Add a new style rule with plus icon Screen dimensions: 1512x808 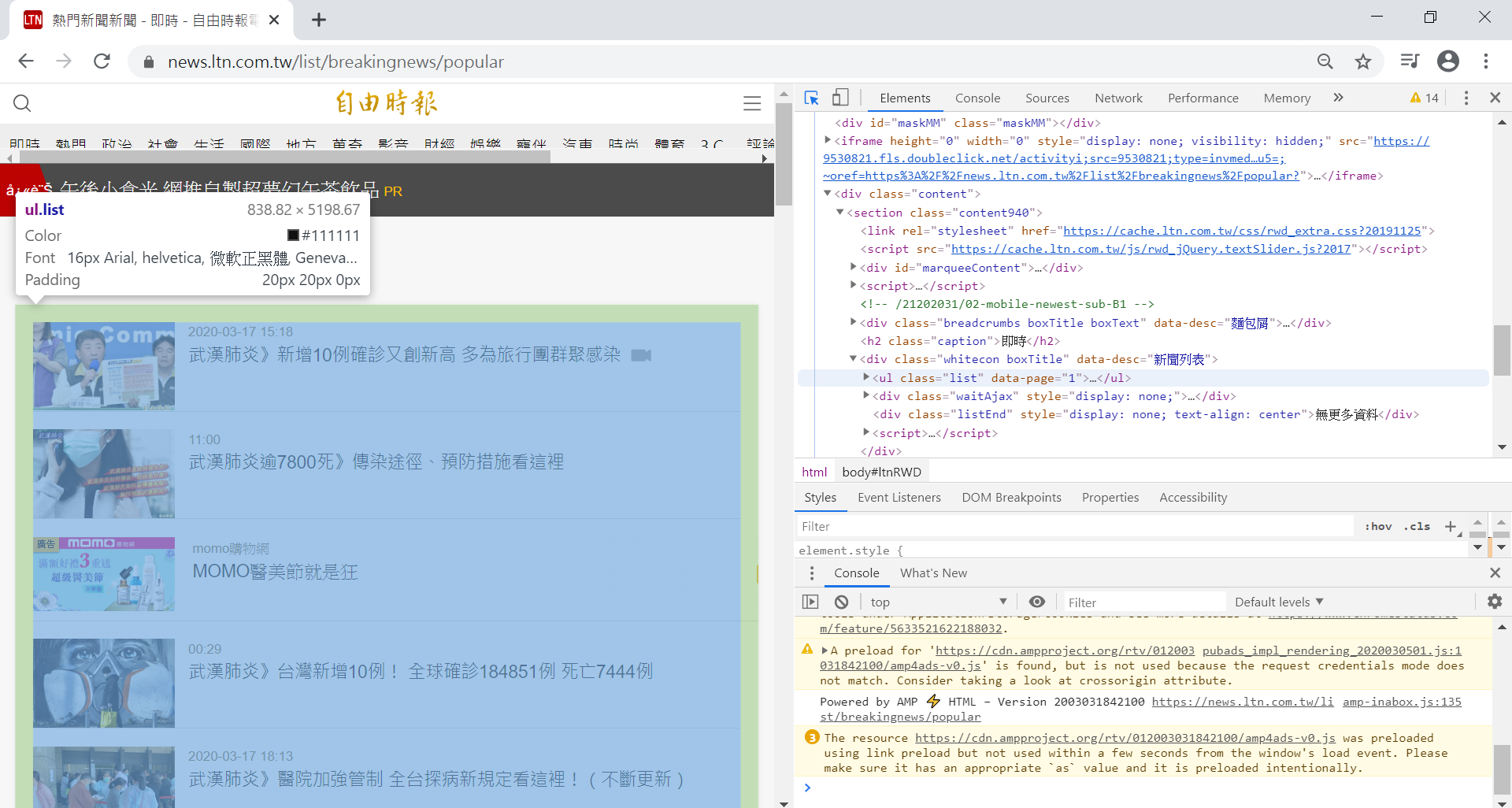[1451, 526]
